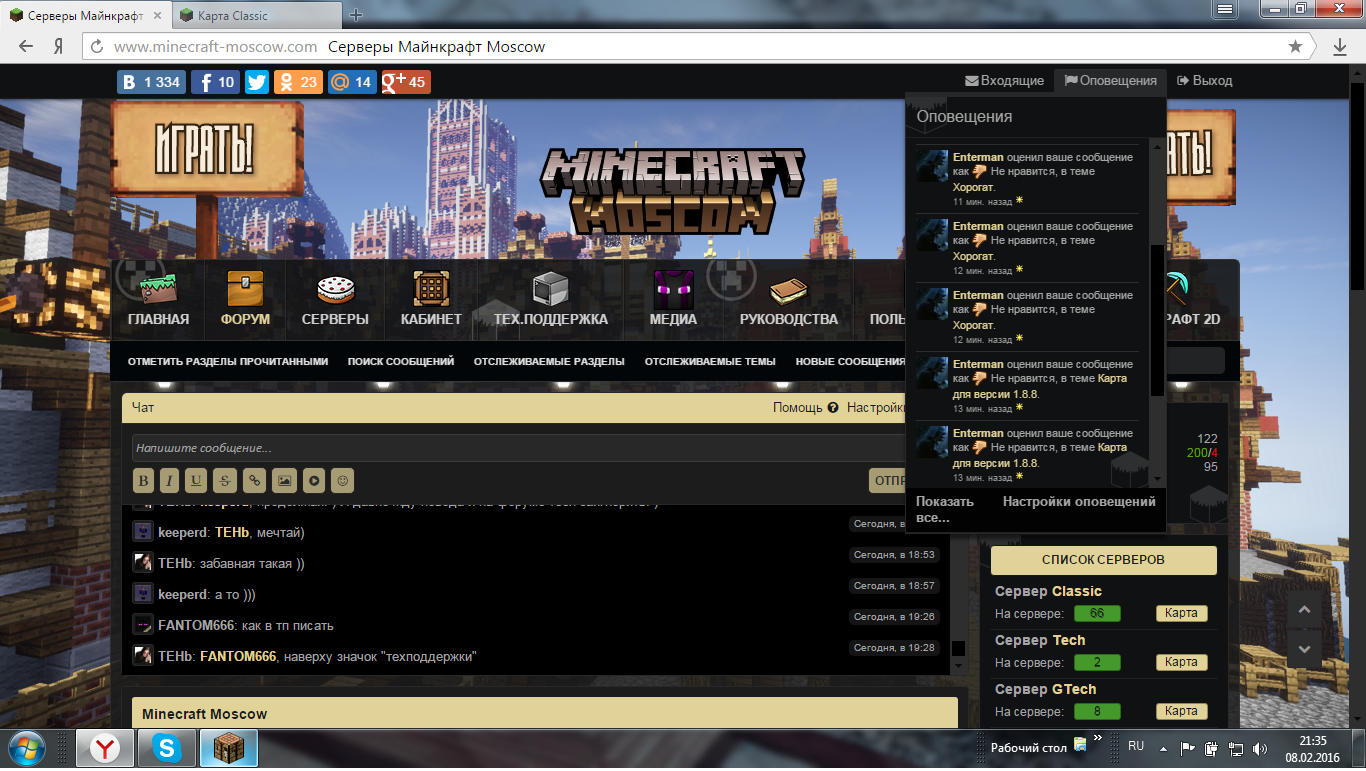Open ТЕХ.ПОДДЕРЖКА tech support

550,298
